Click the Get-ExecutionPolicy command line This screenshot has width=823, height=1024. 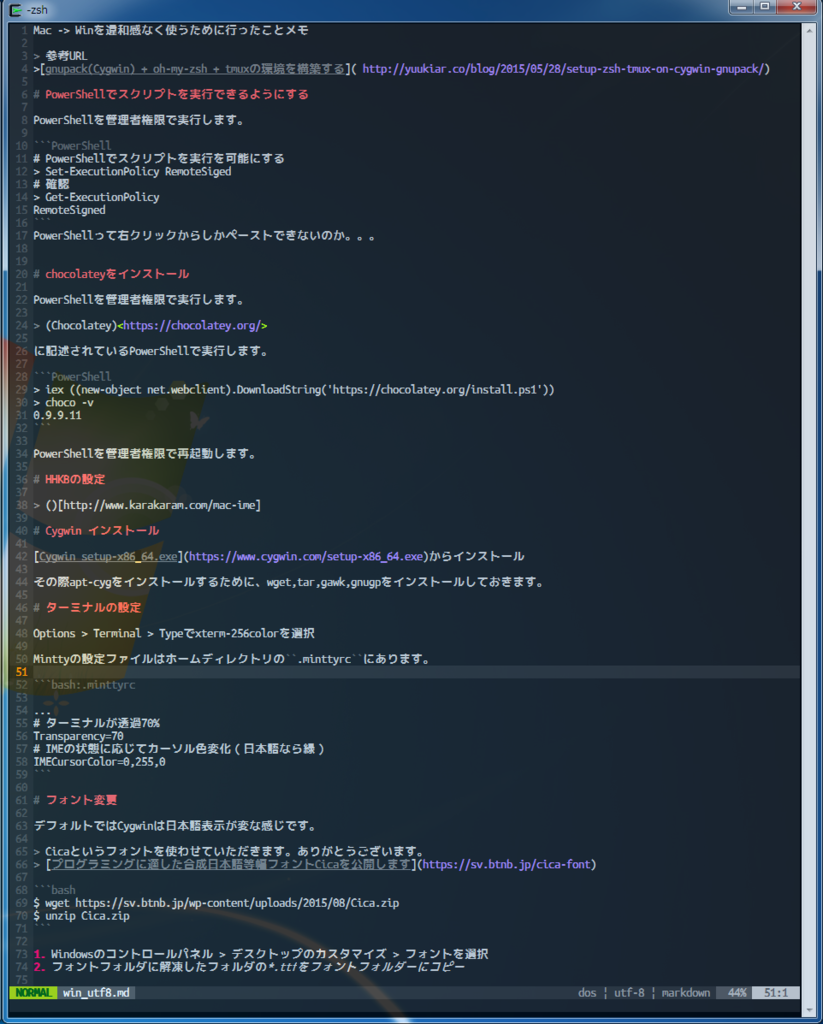pos(96,197)
